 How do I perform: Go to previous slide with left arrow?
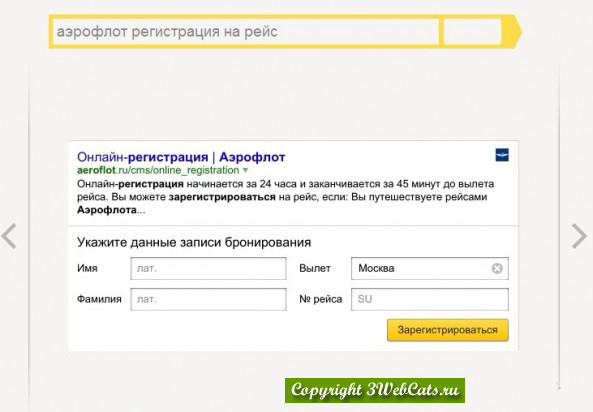[9, 236]
